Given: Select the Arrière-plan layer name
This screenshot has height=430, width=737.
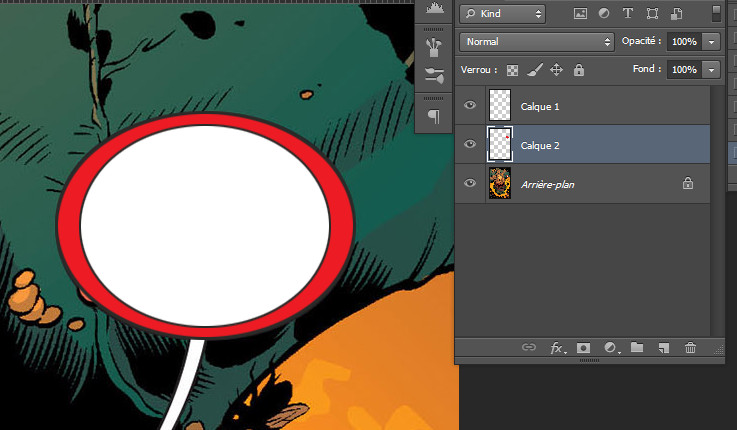Looking at the screenshot, I should 548,185.
